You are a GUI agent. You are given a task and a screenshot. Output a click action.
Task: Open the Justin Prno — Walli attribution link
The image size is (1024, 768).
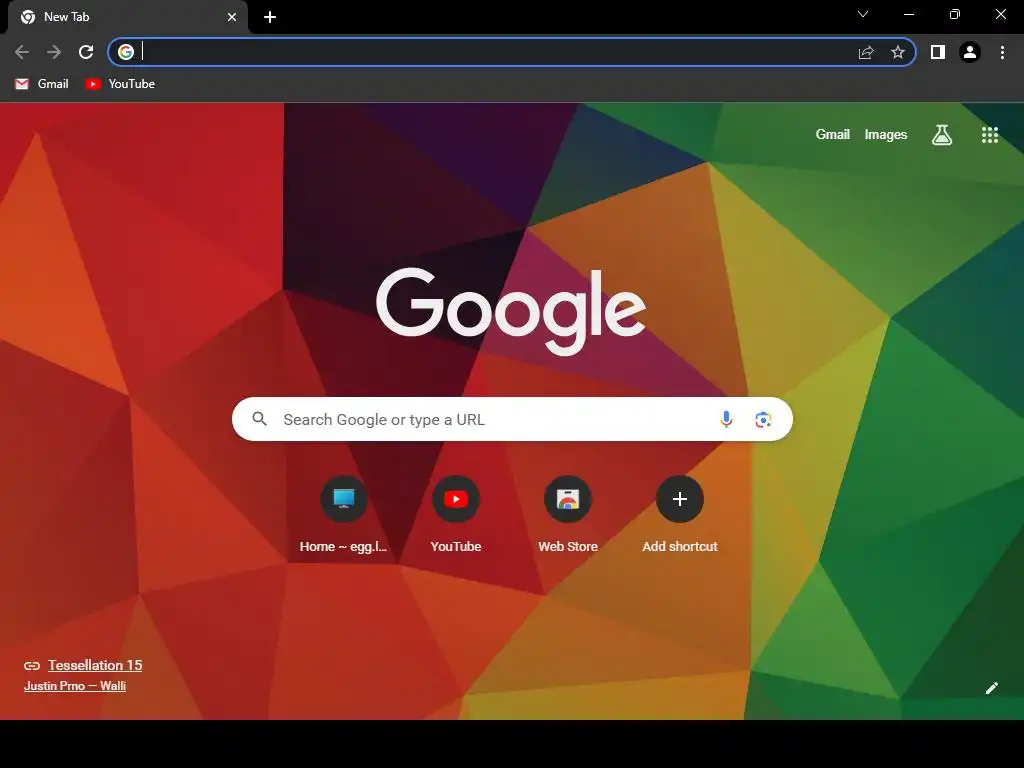click(x=75, y=686)
